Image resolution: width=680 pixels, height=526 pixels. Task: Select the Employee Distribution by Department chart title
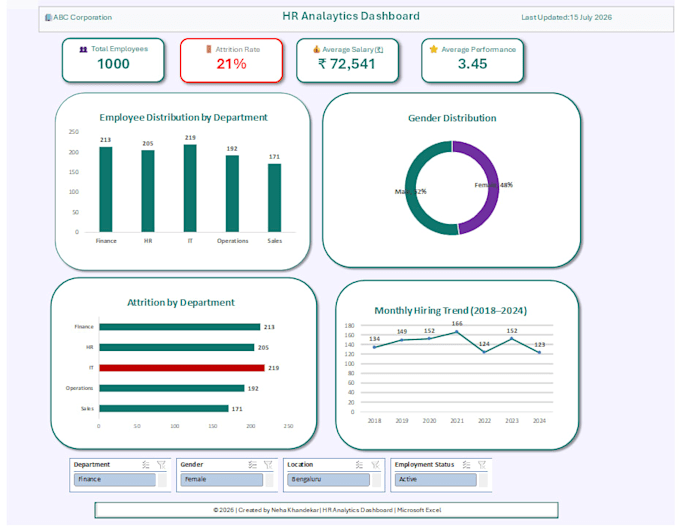(183, 118)
